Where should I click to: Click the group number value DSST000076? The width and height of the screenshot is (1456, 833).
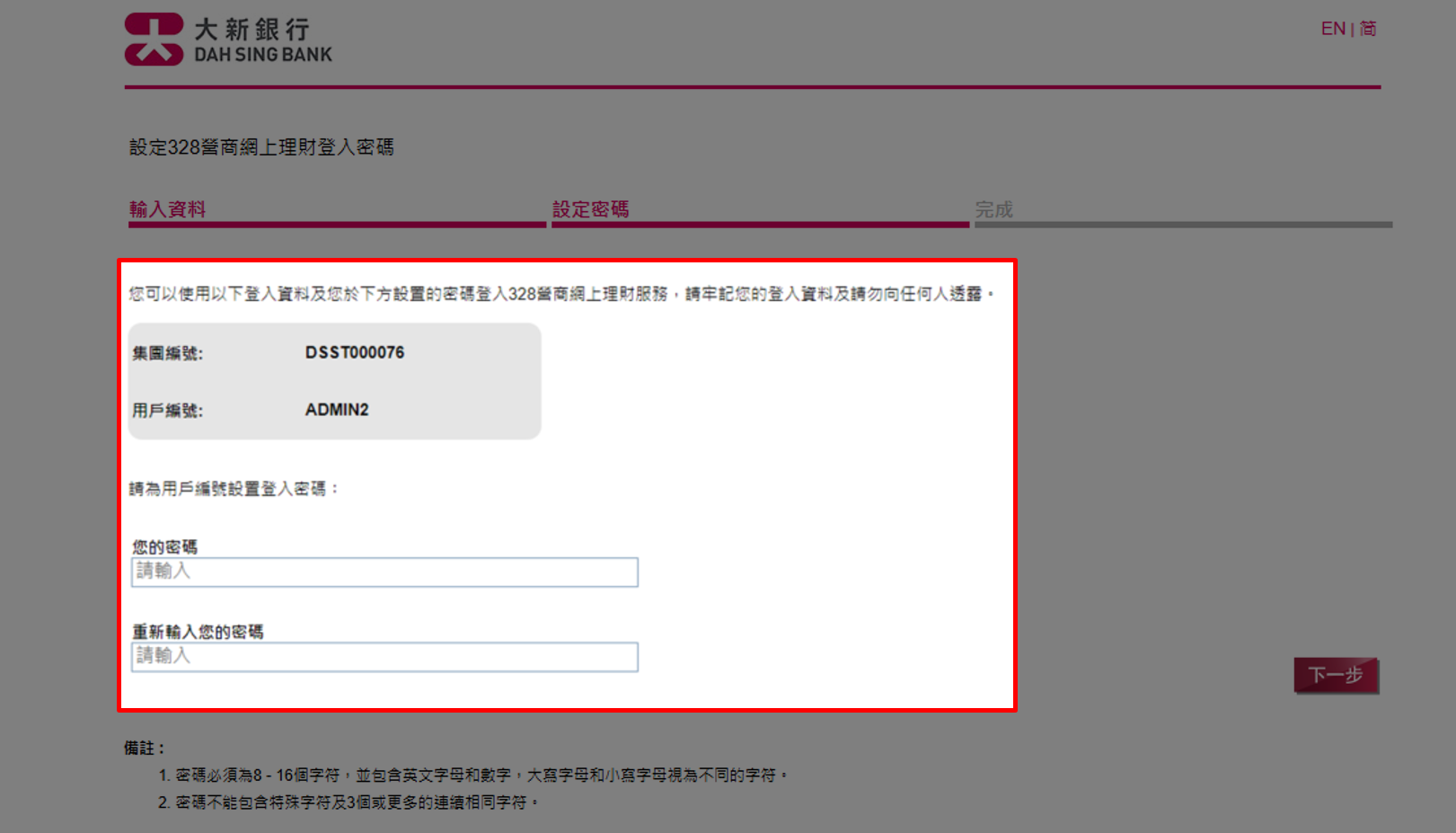point(355,352)
